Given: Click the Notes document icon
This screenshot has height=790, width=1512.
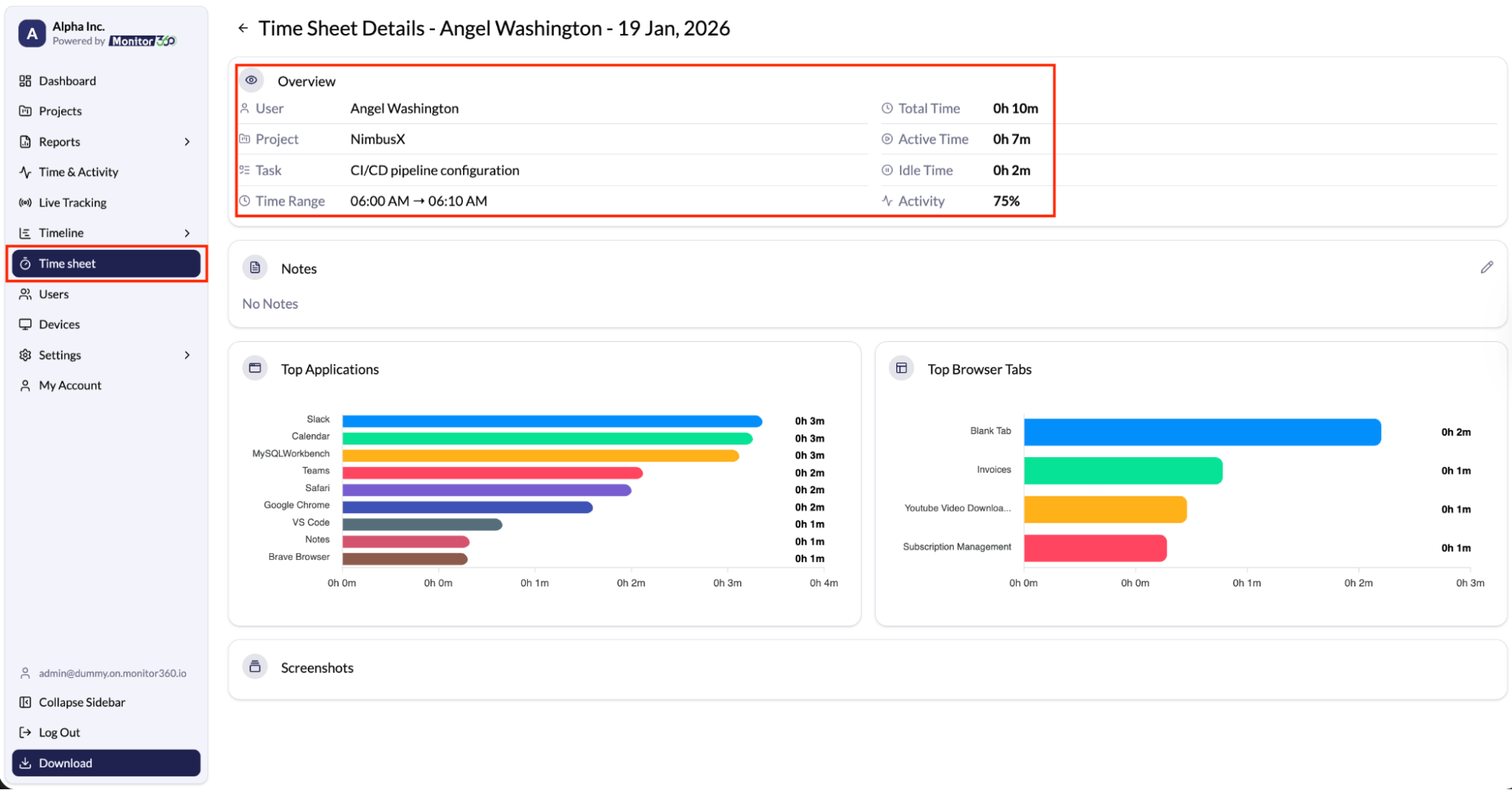Looking at the screenshot, I should 255,268.
